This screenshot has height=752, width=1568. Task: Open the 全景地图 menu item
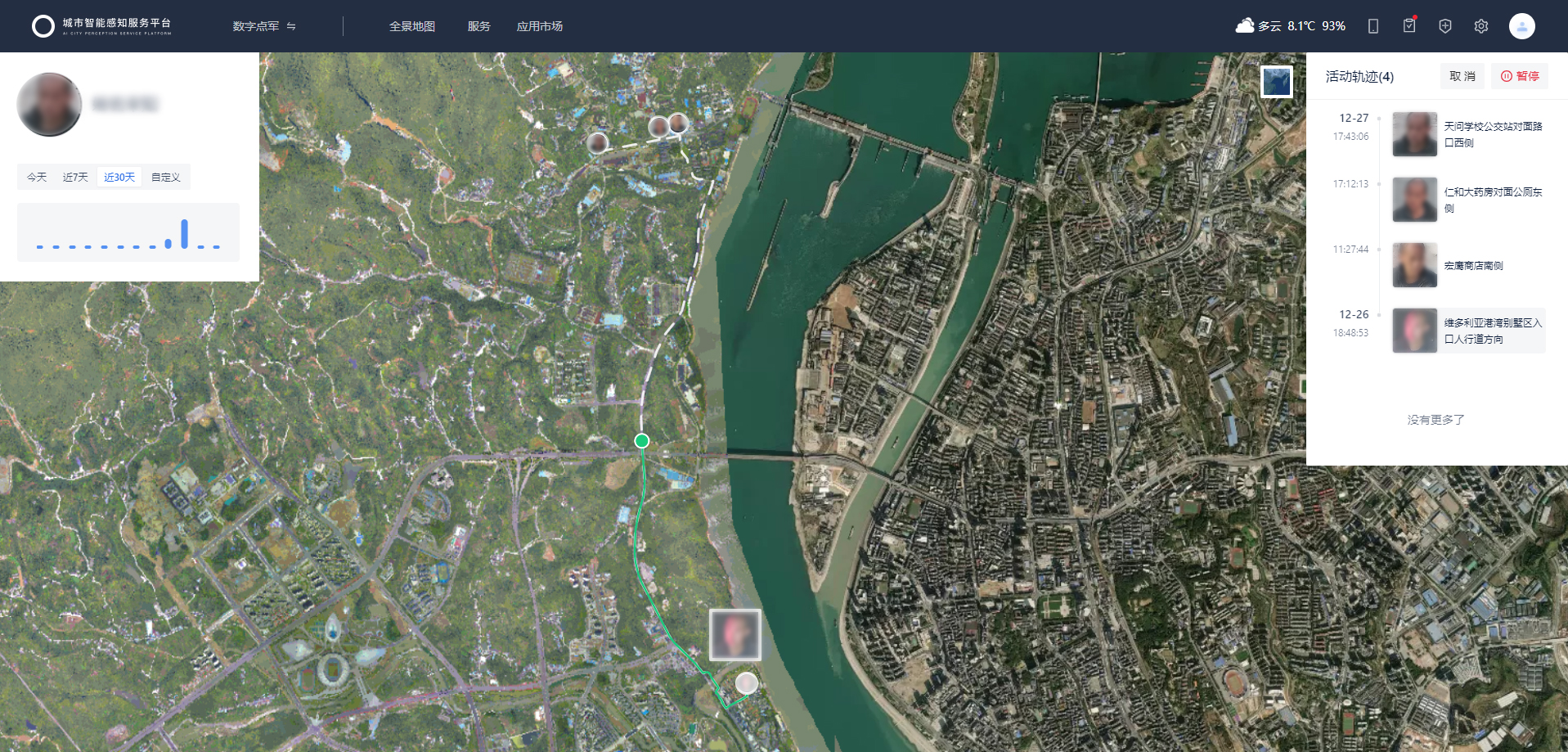(411, 26)
